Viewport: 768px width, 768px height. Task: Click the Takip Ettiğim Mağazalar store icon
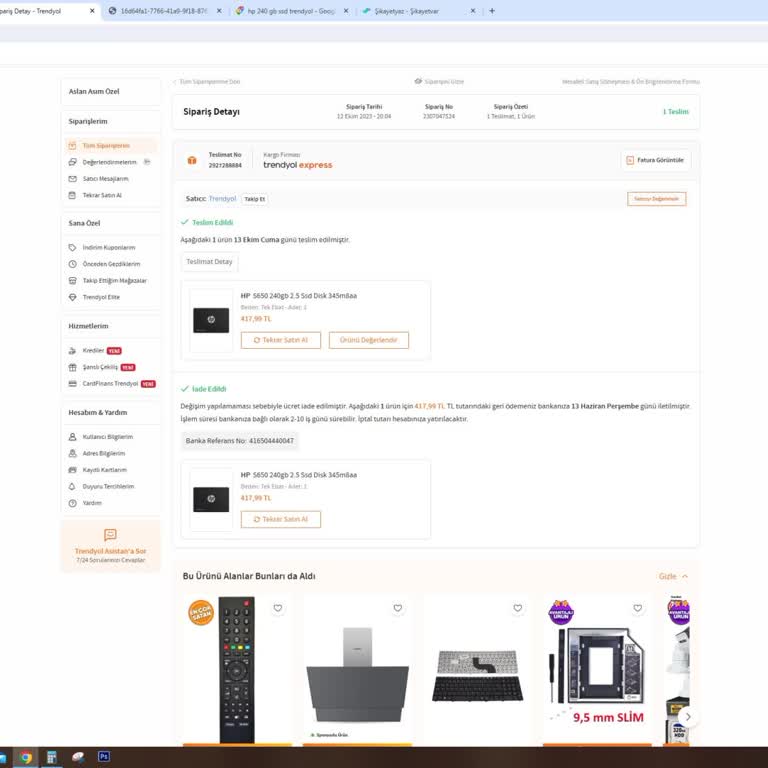coord(72,281)
